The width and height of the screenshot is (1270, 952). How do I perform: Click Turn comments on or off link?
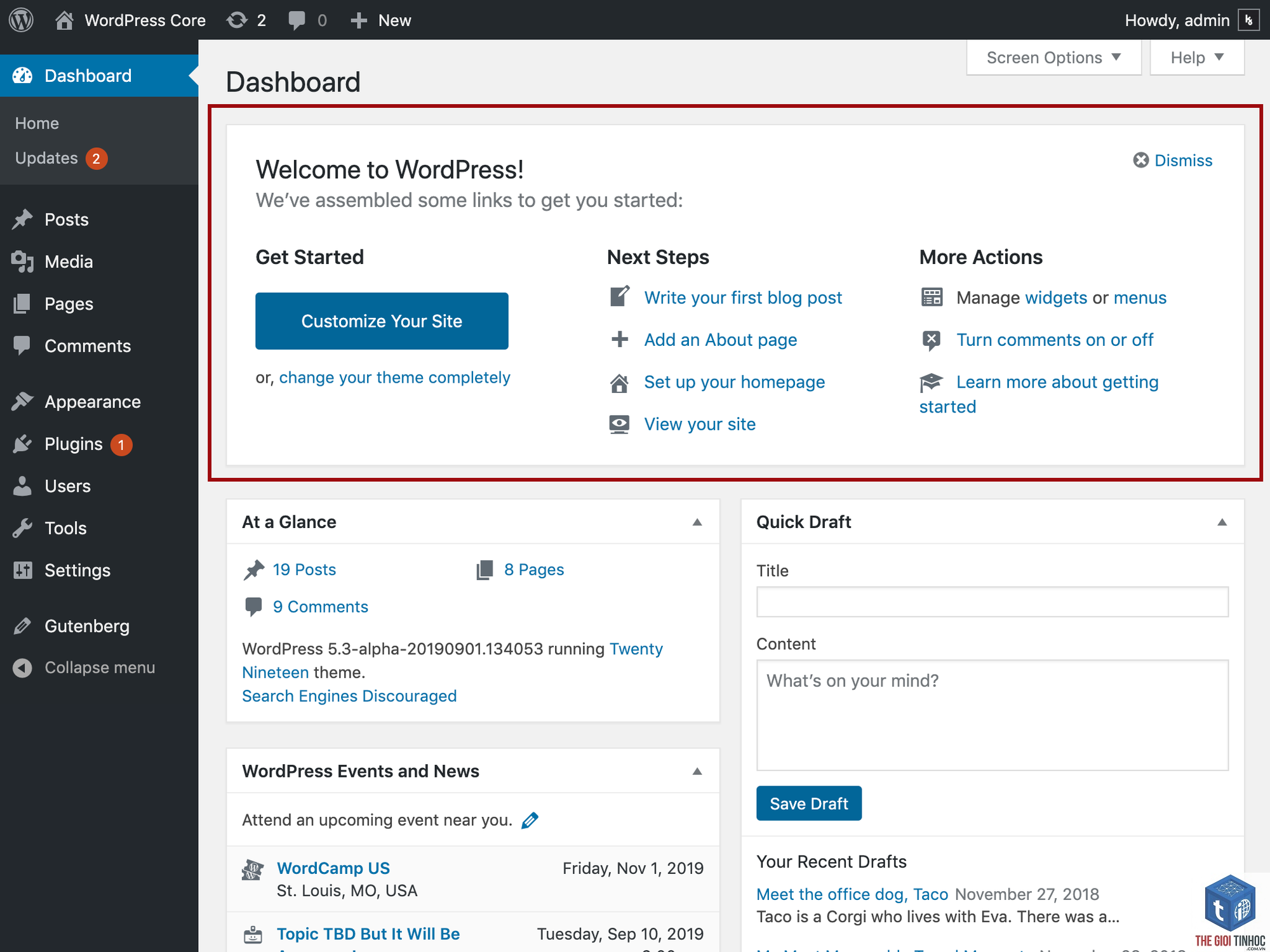(1055, 340)
